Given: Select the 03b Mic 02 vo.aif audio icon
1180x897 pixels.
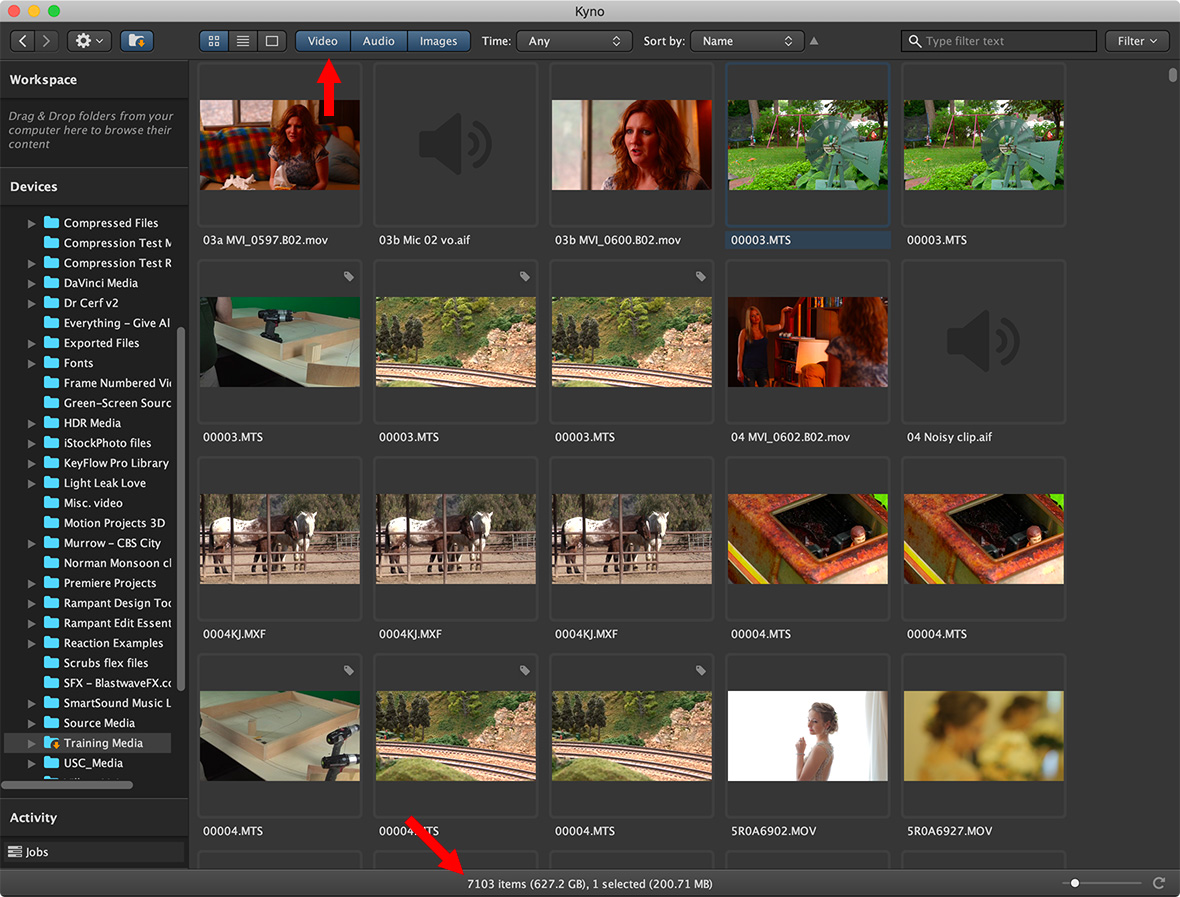Looking at the screenshot, I should pyautogui.click(x=455, y=144).
